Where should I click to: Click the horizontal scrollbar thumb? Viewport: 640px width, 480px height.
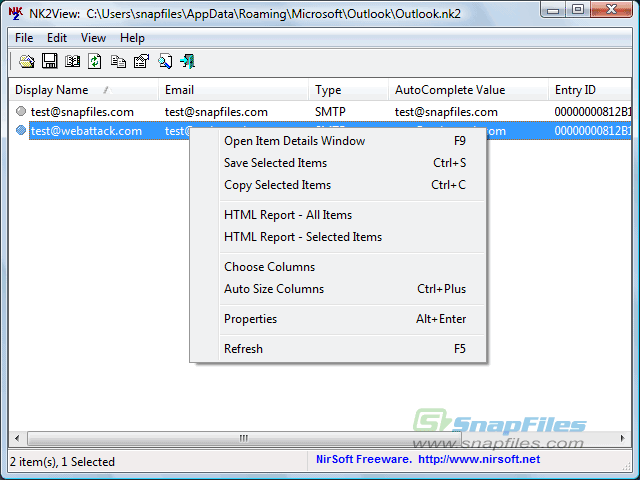(x=244, y=438)
